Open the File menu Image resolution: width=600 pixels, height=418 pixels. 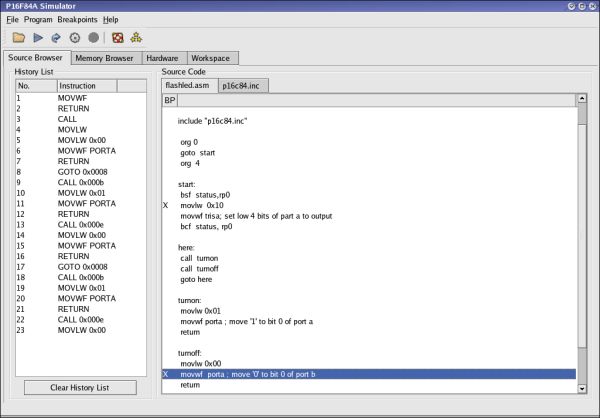(x=12, y=19)
